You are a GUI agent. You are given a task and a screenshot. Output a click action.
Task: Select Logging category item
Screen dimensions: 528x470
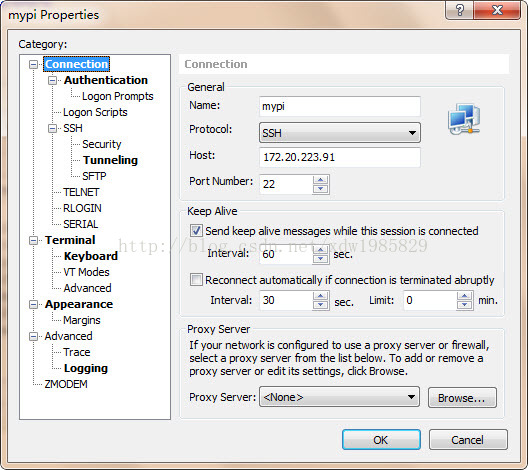coord(86,368)
